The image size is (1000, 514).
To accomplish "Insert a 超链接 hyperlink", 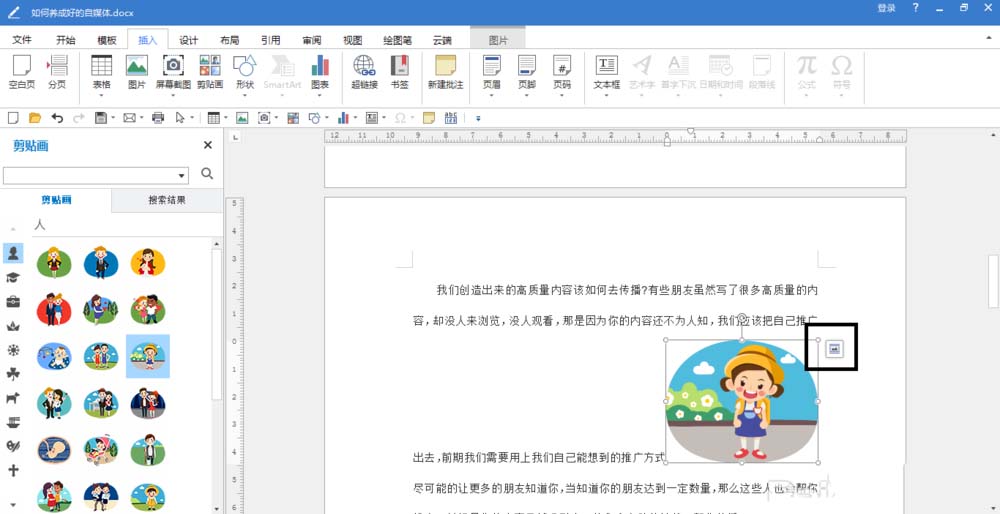I will (x=364, y=71).
